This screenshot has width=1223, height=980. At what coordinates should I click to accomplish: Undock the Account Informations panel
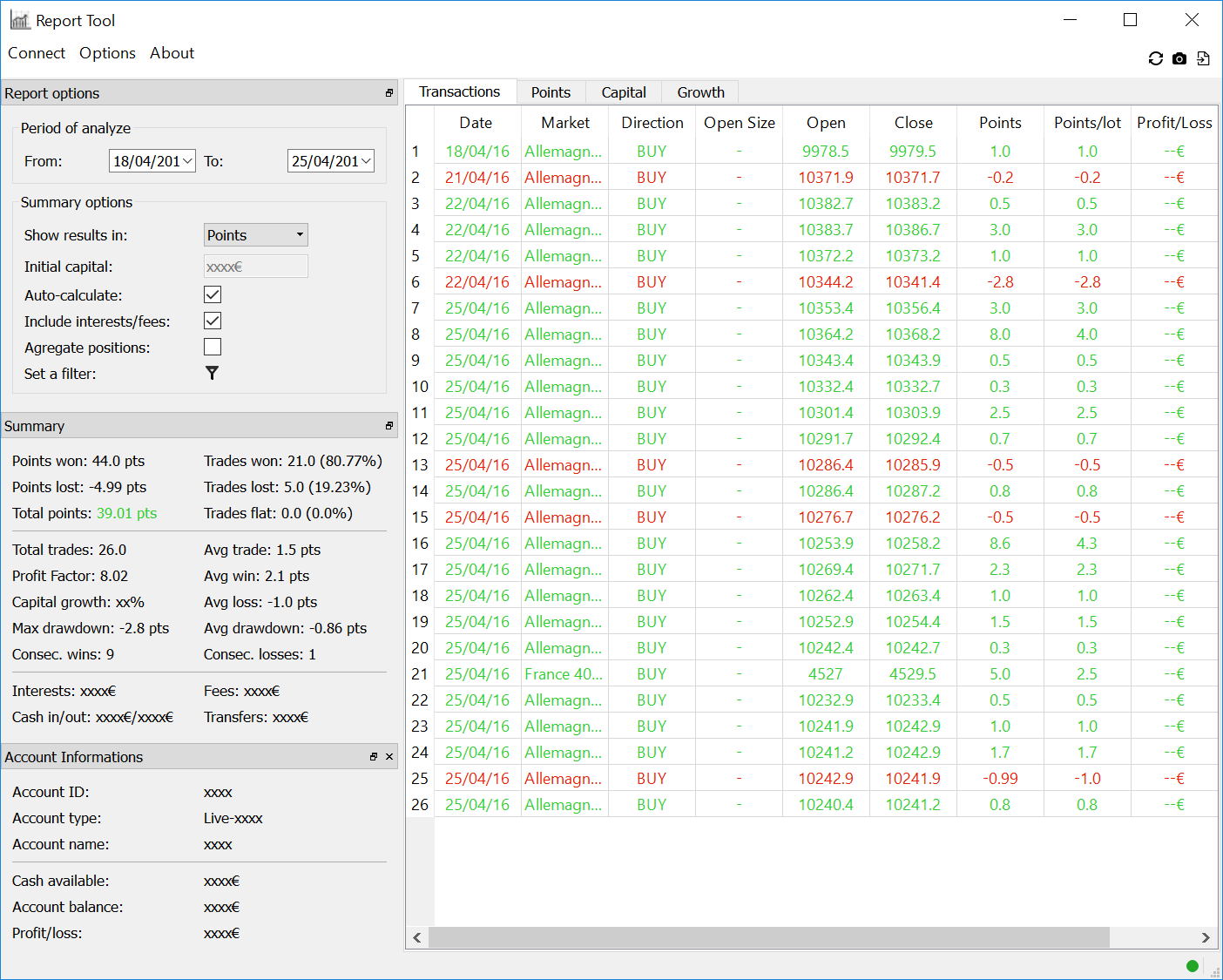(374, 757)
